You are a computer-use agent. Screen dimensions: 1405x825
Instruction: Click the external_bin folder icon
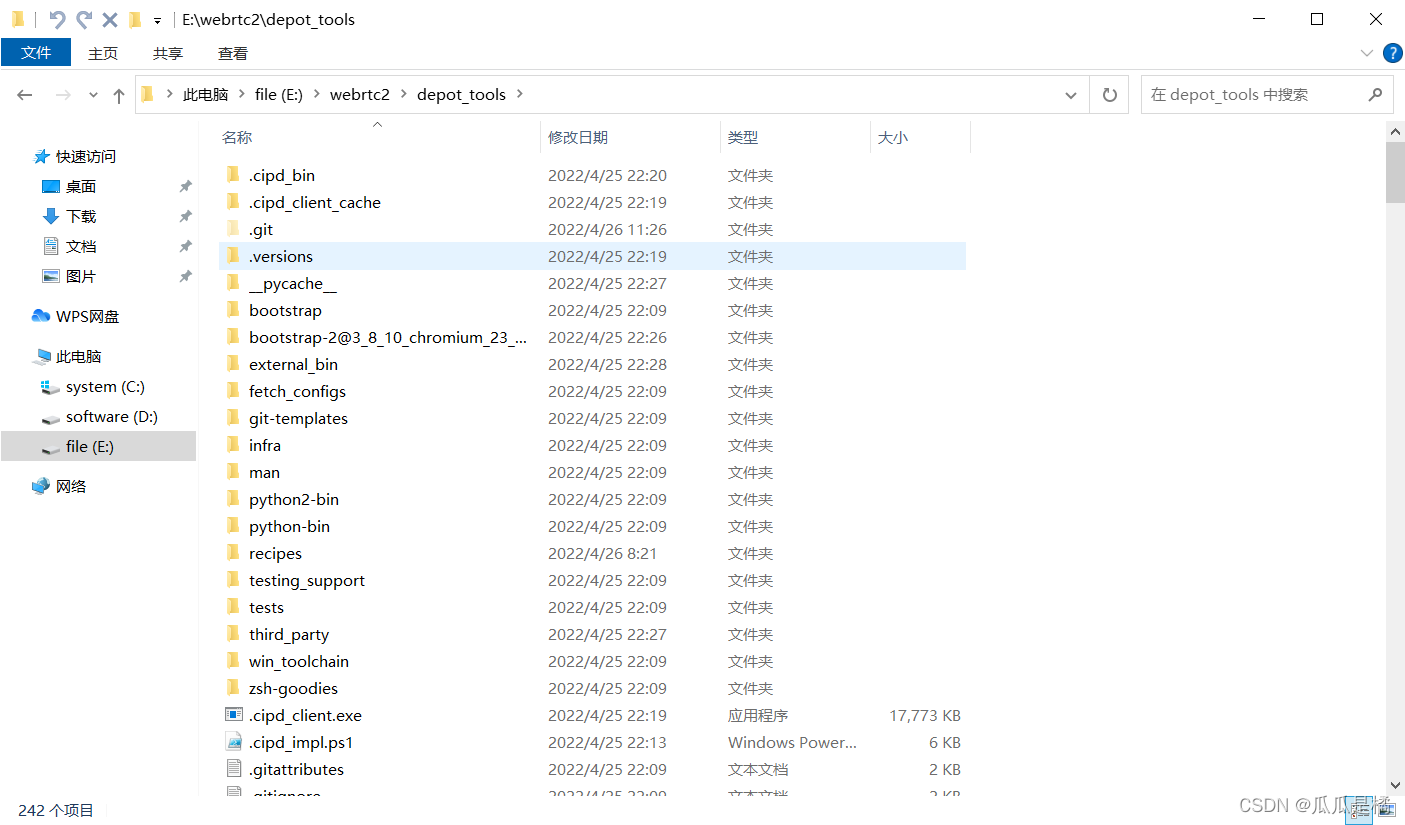click(x=233, y=363)
